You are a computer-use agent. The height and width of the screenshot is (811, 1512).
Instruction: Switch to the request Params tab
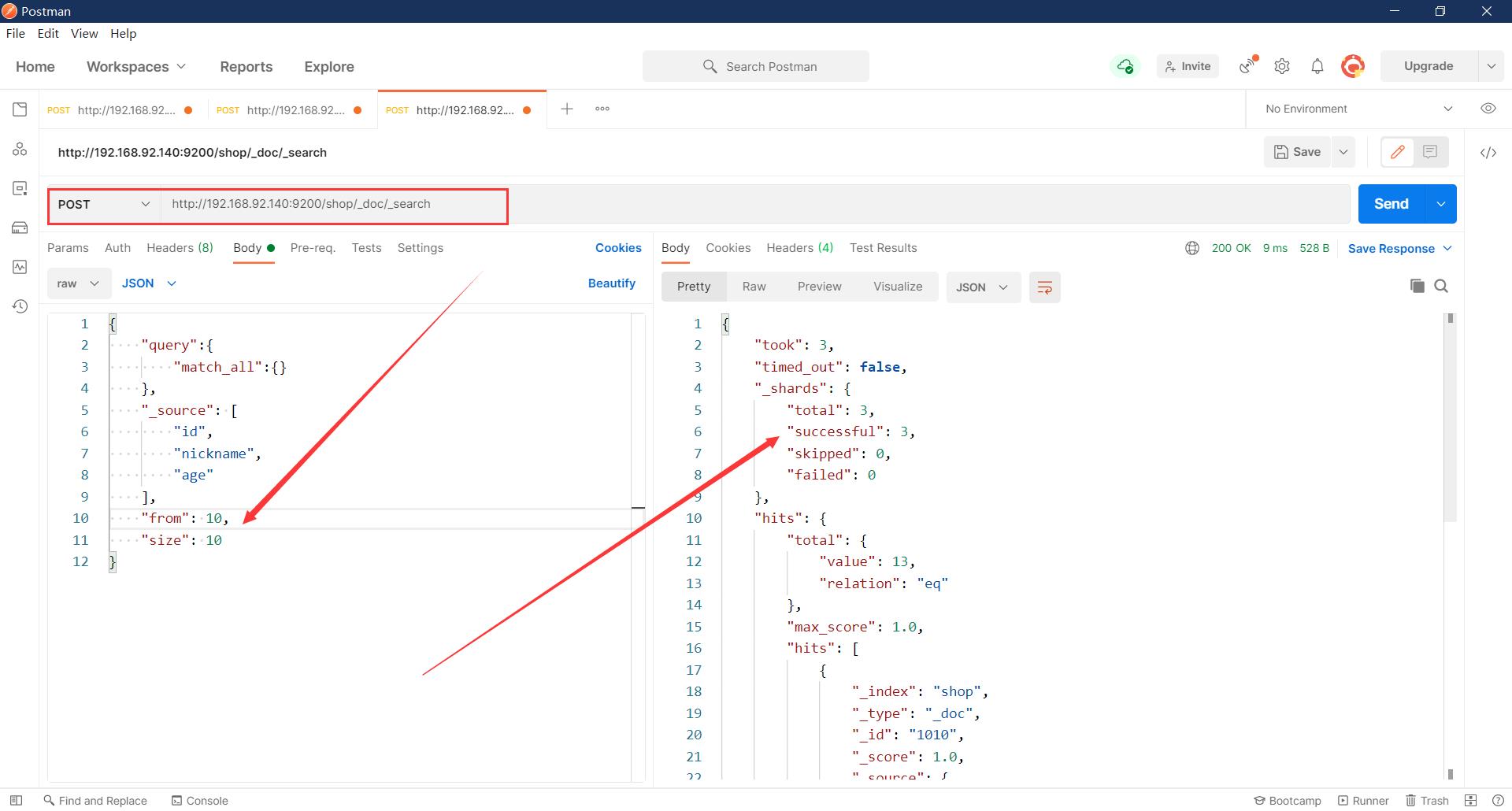tap(68, 248)
